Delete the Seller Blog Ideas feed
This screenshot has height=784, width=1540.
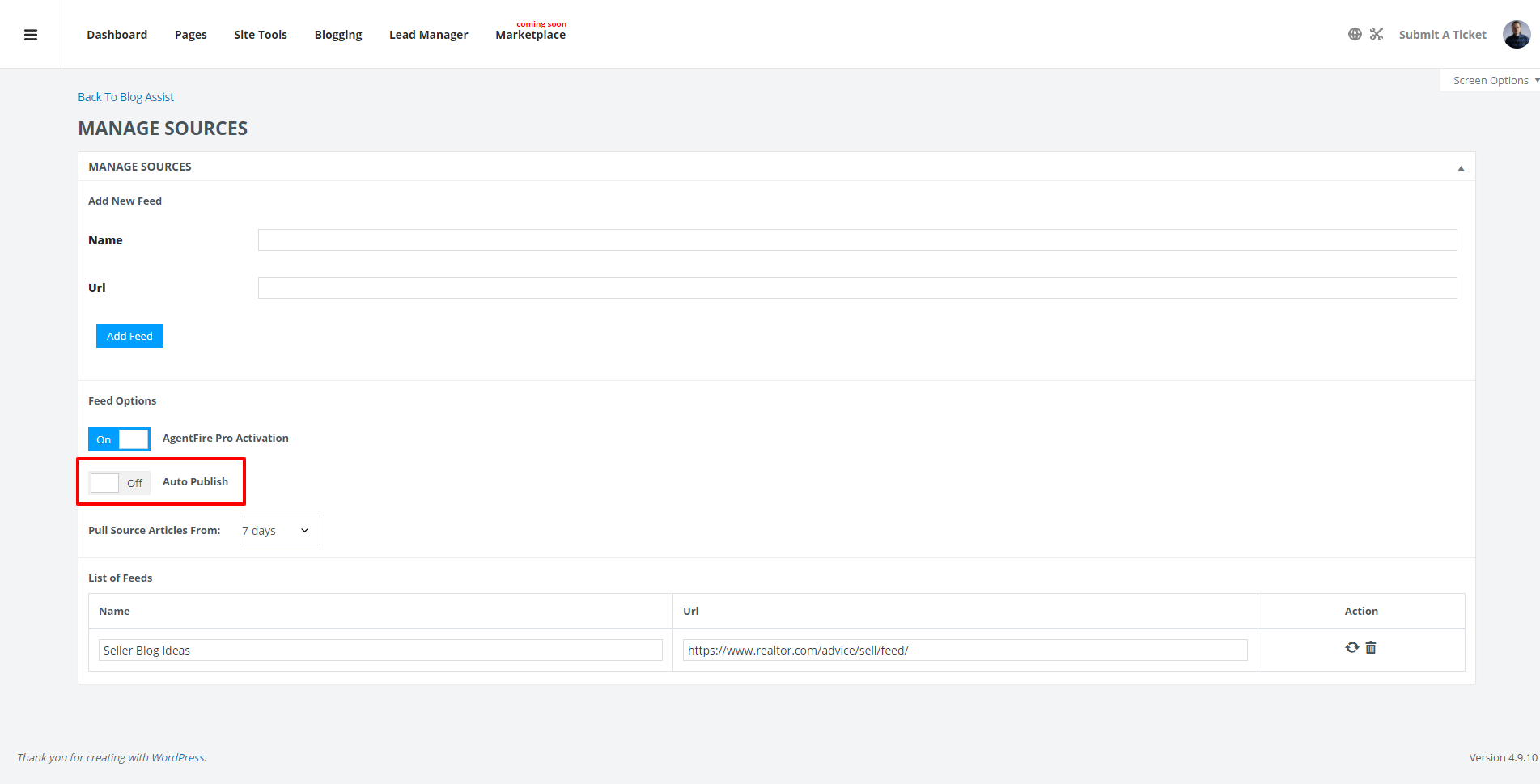[x=1371, y=647]
